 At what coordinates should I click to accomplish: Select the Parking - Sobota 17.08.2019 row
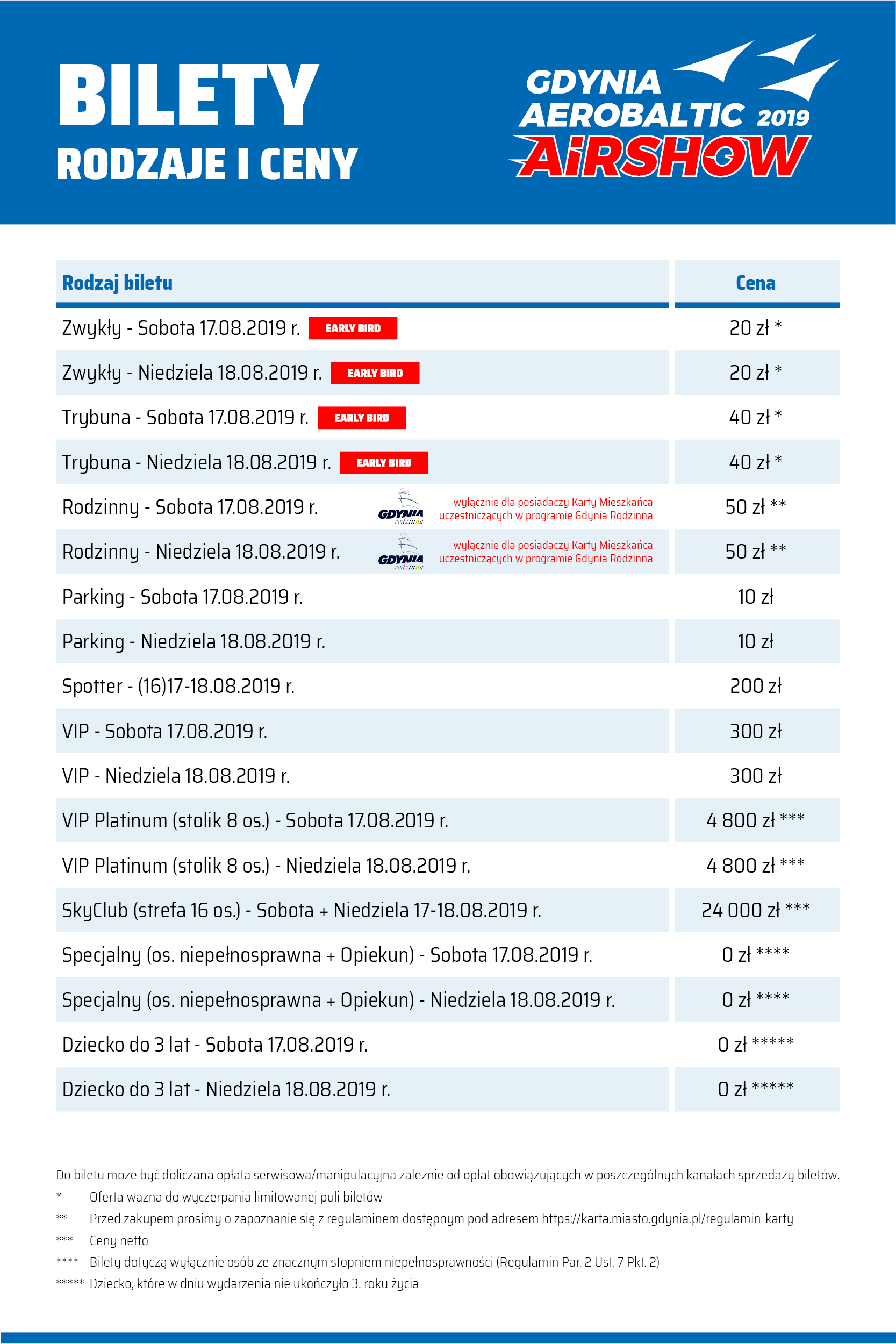[x=182, y=597]
